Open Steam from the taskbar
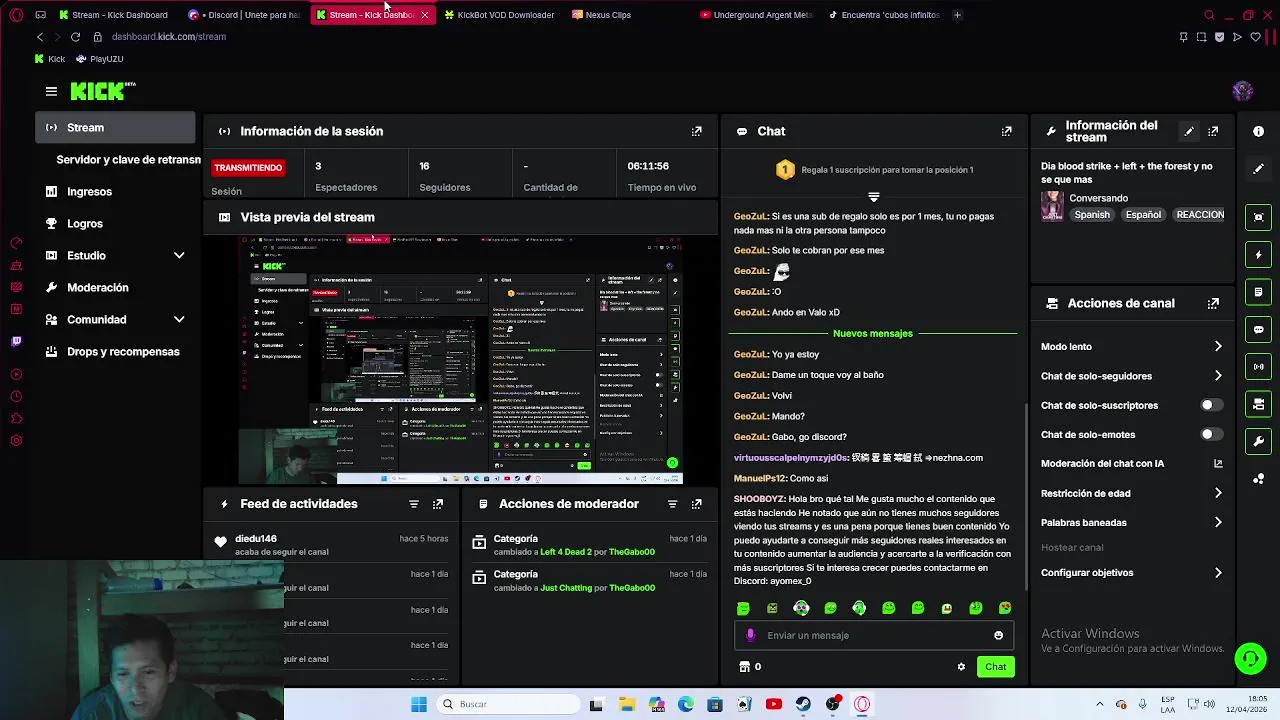The image size is (1280, 720). coord(803,704)
